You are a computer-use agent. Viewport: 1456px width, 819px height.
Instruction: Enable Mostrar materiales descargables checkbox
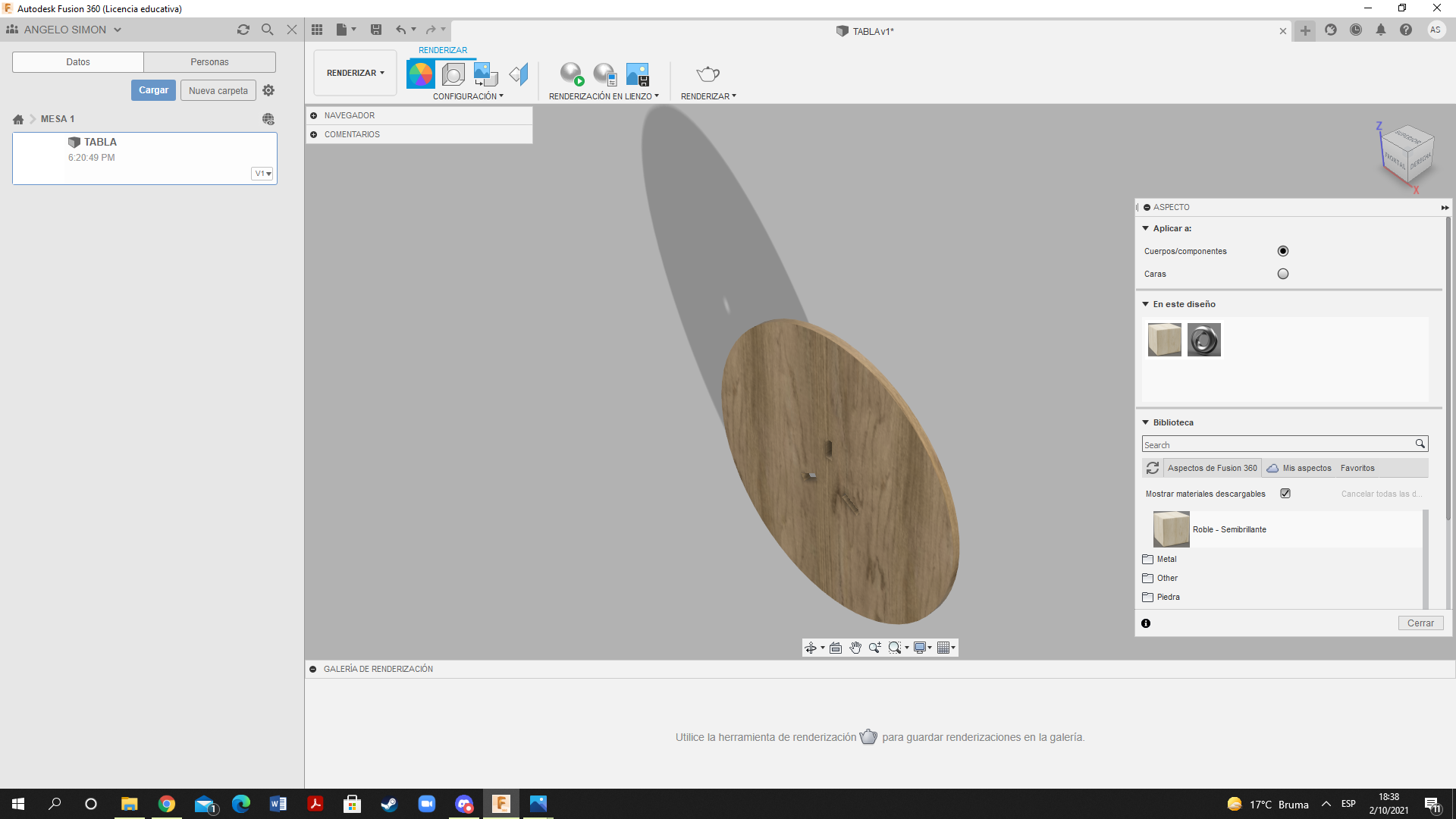(1286, 493)
